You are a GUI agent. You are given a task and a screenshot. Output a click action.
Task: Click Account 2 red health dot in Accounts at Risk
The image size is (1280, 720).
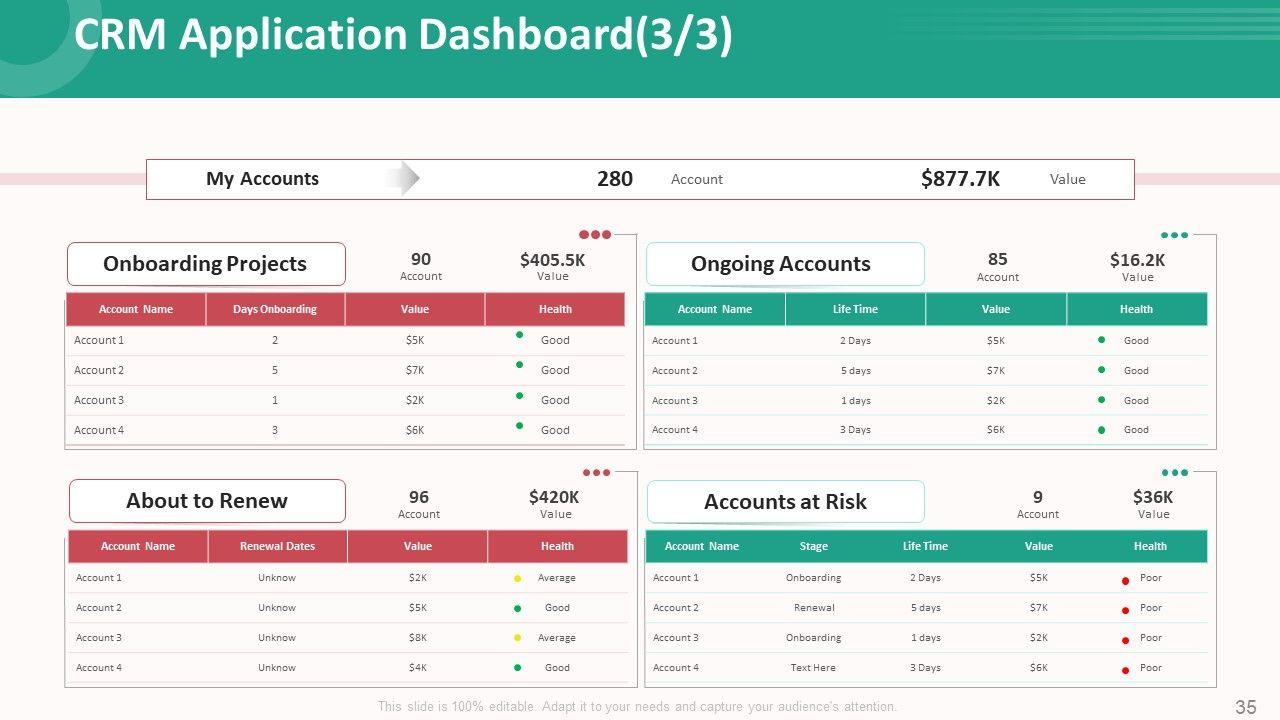click(1125, 611)
